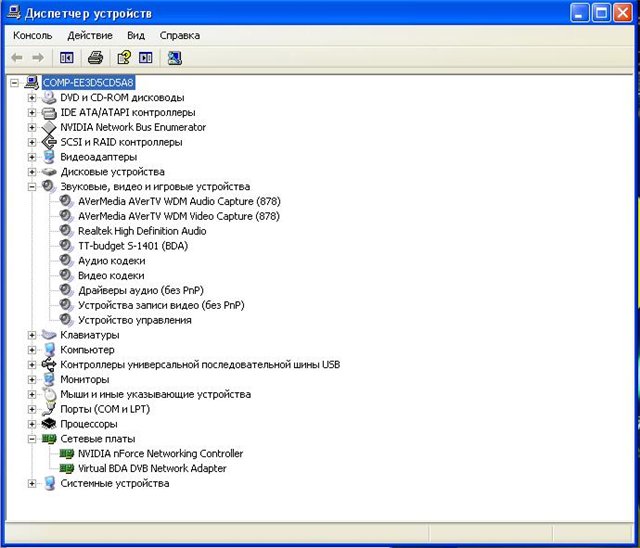Viewport: 640px width, 548px height.
Task: Expand SCSI и RAID контроллеры node
Action: point(32,142)
